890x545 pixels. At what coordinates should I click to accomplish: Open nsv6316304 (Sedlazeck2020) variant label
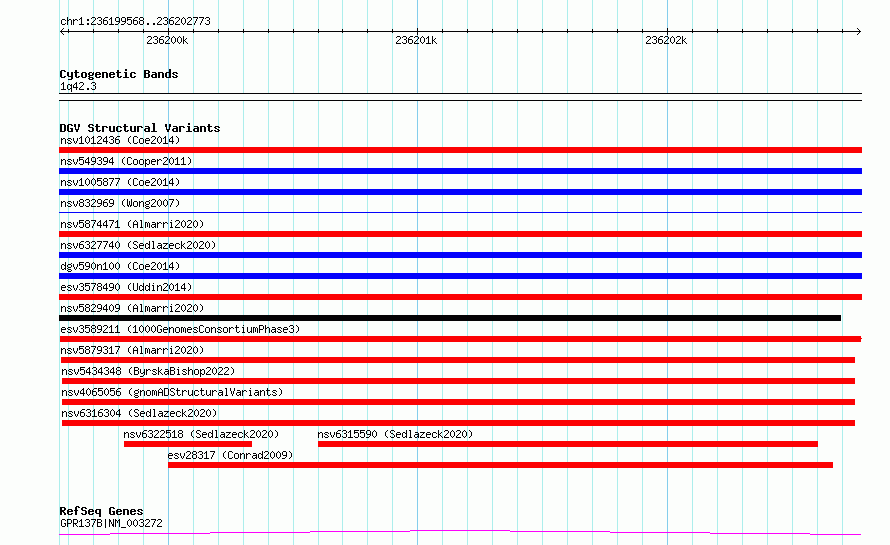pyautogui.click(x=139, y=413)
